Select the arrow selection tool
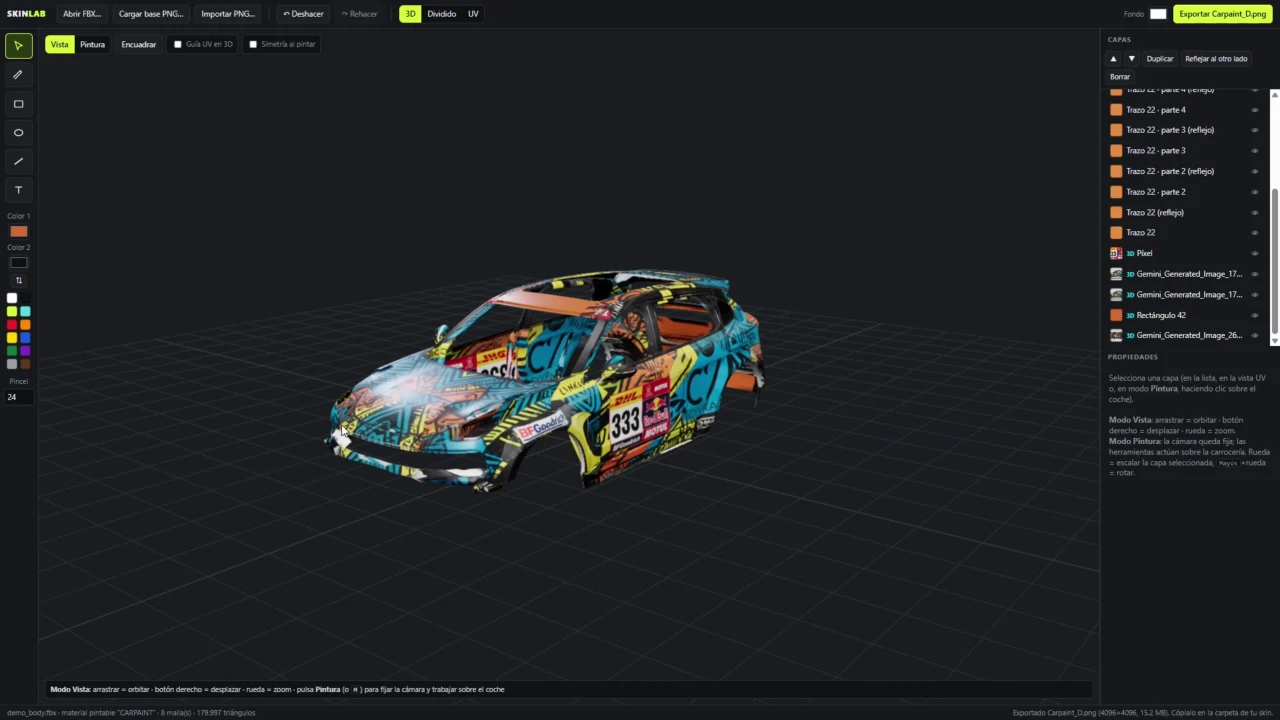The image size is (1280, 720). pos(18,46)
